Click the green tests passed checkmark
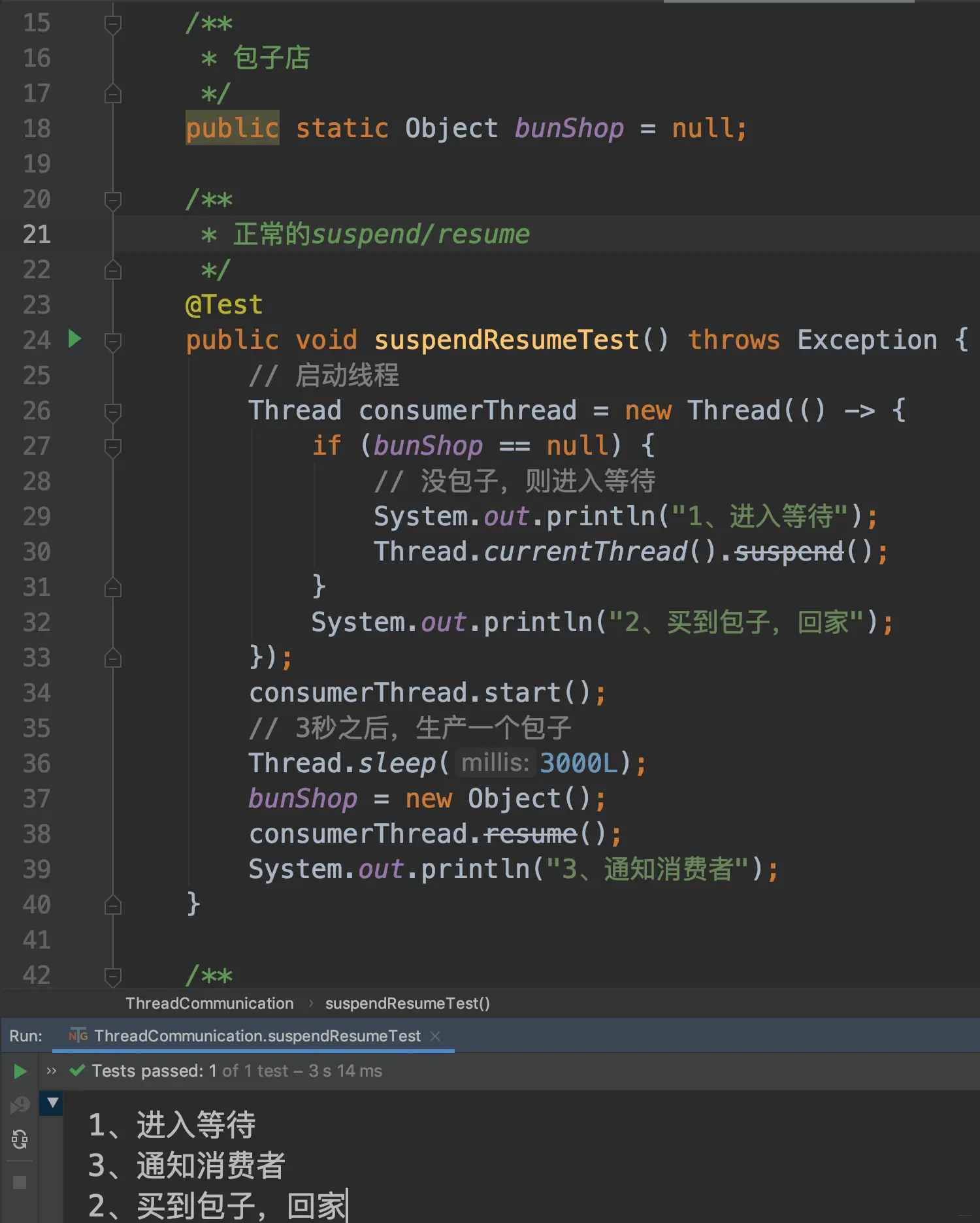 click(77, 1071)
